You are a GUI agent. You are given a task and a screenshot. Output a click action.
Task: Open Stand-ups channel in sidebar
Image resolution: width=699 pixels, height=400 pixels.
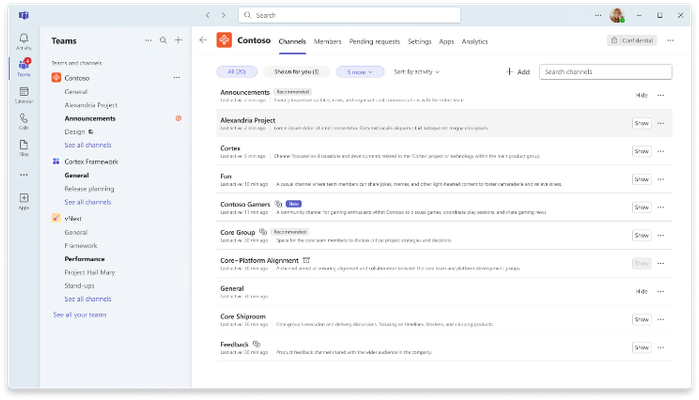79,285
